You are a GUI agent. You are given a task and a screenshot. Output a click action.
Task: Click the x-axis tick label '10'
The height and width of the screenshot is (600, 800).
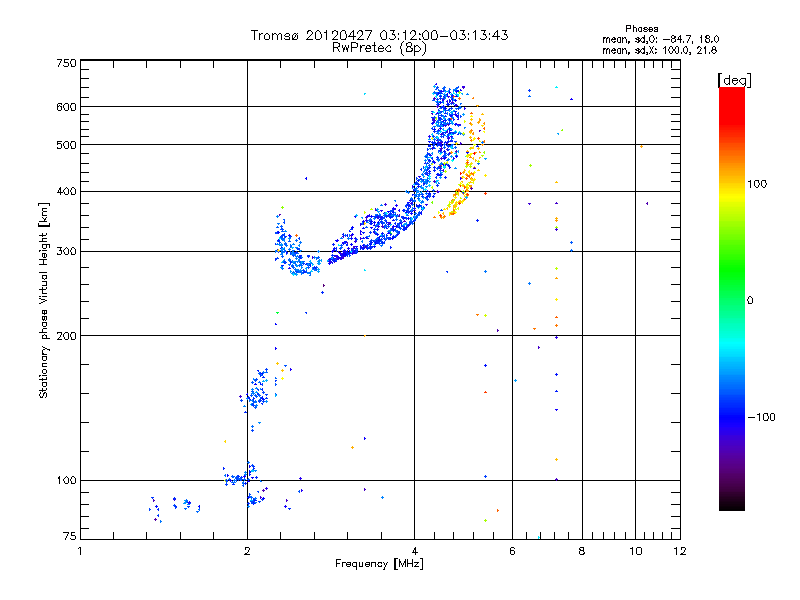tap(635, 551)
